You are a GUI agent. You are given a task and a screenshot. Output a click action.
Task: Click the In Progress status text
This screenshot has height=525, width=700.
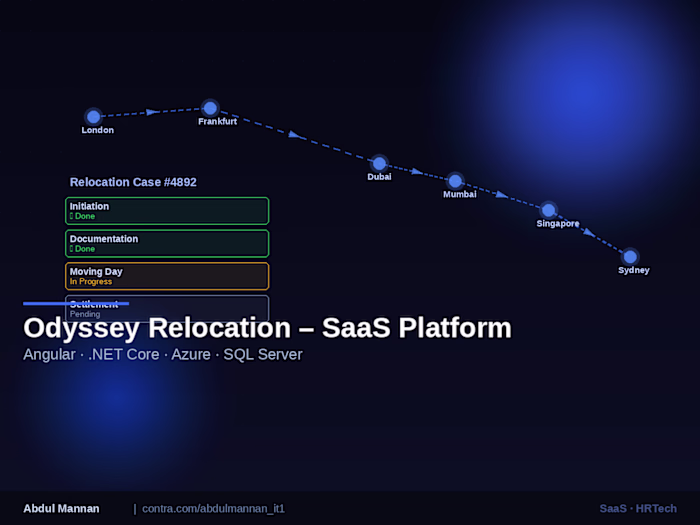point(91,282)
